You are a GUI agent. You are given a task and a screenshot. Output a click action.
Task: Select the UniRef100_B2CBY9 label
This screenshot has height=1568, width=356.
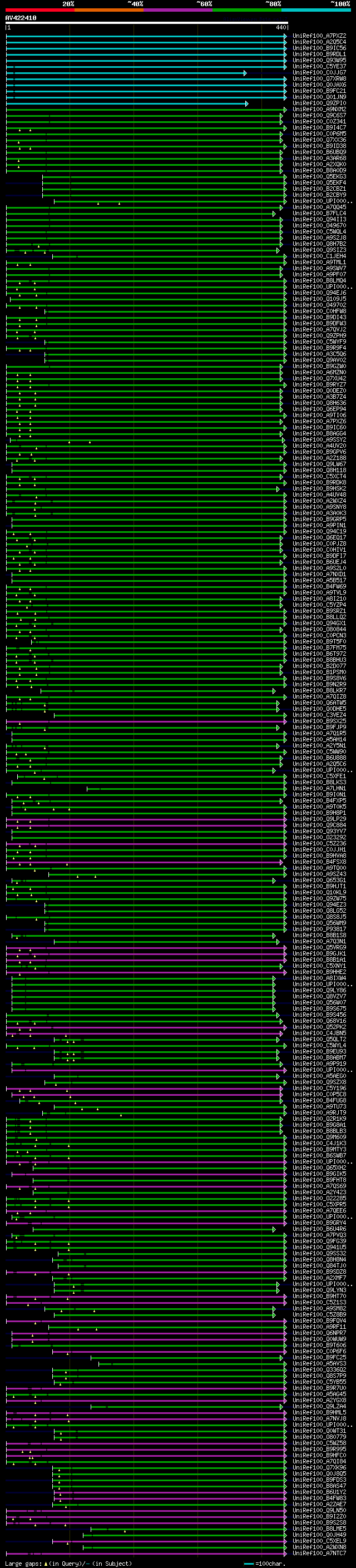[319, 195]
